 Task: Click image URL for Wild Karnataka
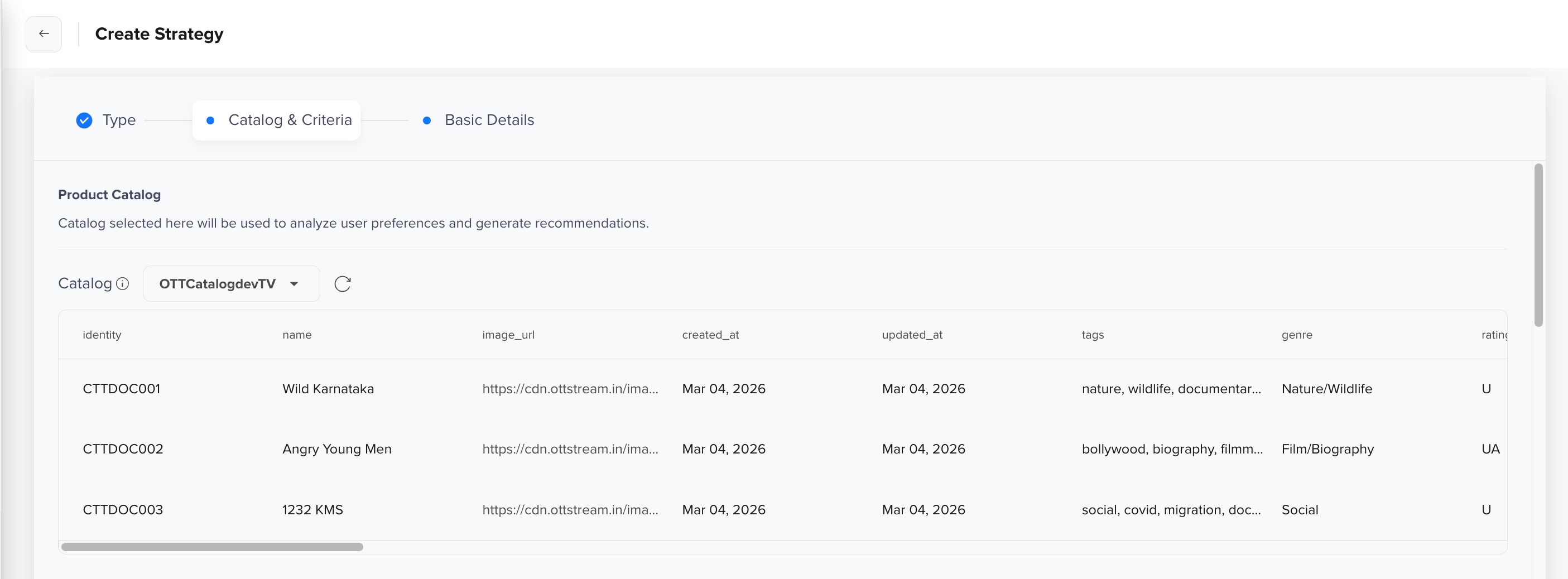click(x=570, y=389)
